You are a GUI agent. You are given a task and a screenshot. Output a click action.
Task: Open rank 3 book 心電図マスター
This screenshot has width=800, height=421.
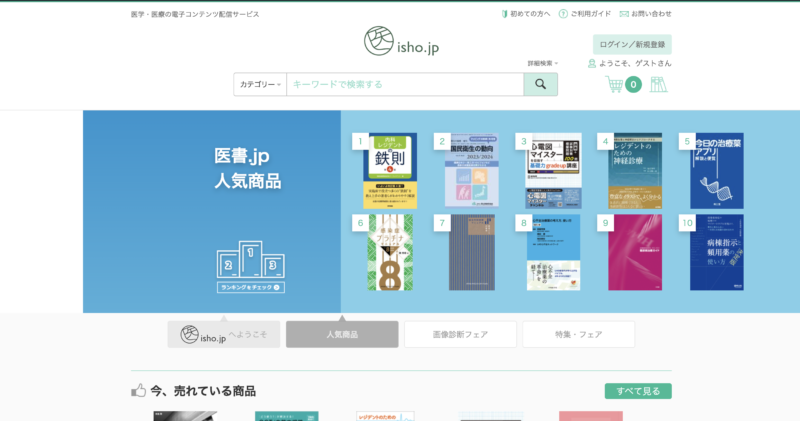[554, 171]
